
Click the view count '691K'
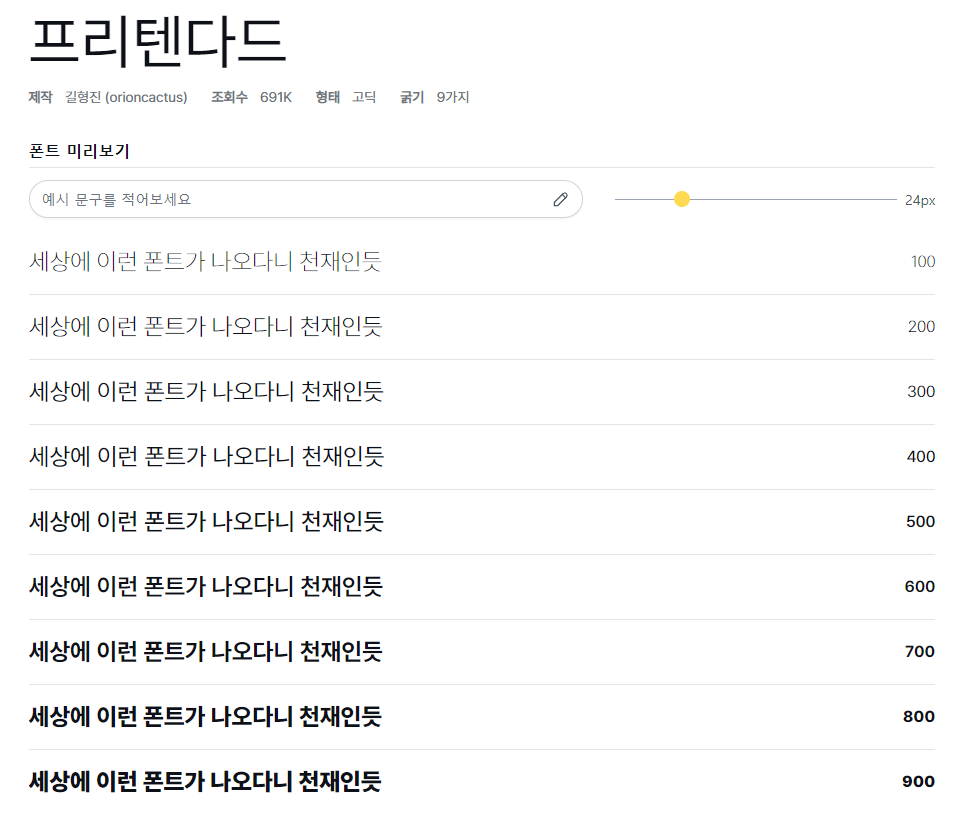(x=276, y=98)
